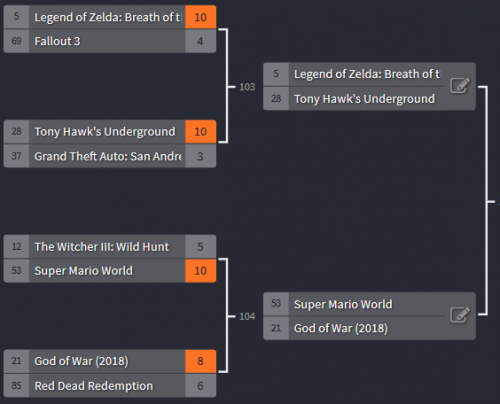Image resolution: width=500 pixels, height=404 pixels.
Task: Click Fallout 3 score of 4
Action: (200, 41)
